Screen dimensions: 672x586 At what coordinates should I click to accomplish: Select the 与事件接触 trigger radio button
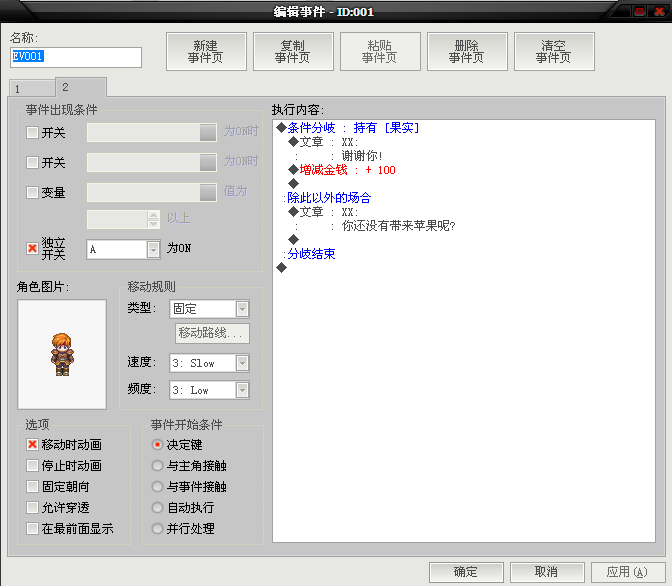(158, 487)
